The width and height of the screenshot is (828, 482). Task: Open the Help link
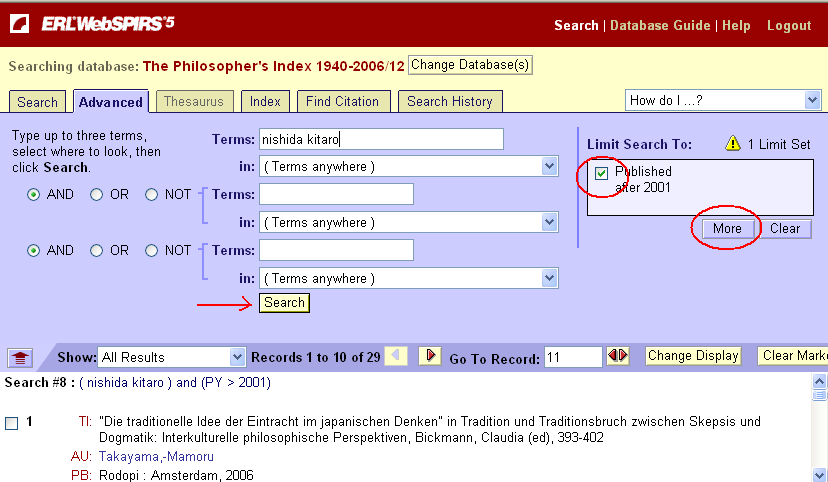736,25
